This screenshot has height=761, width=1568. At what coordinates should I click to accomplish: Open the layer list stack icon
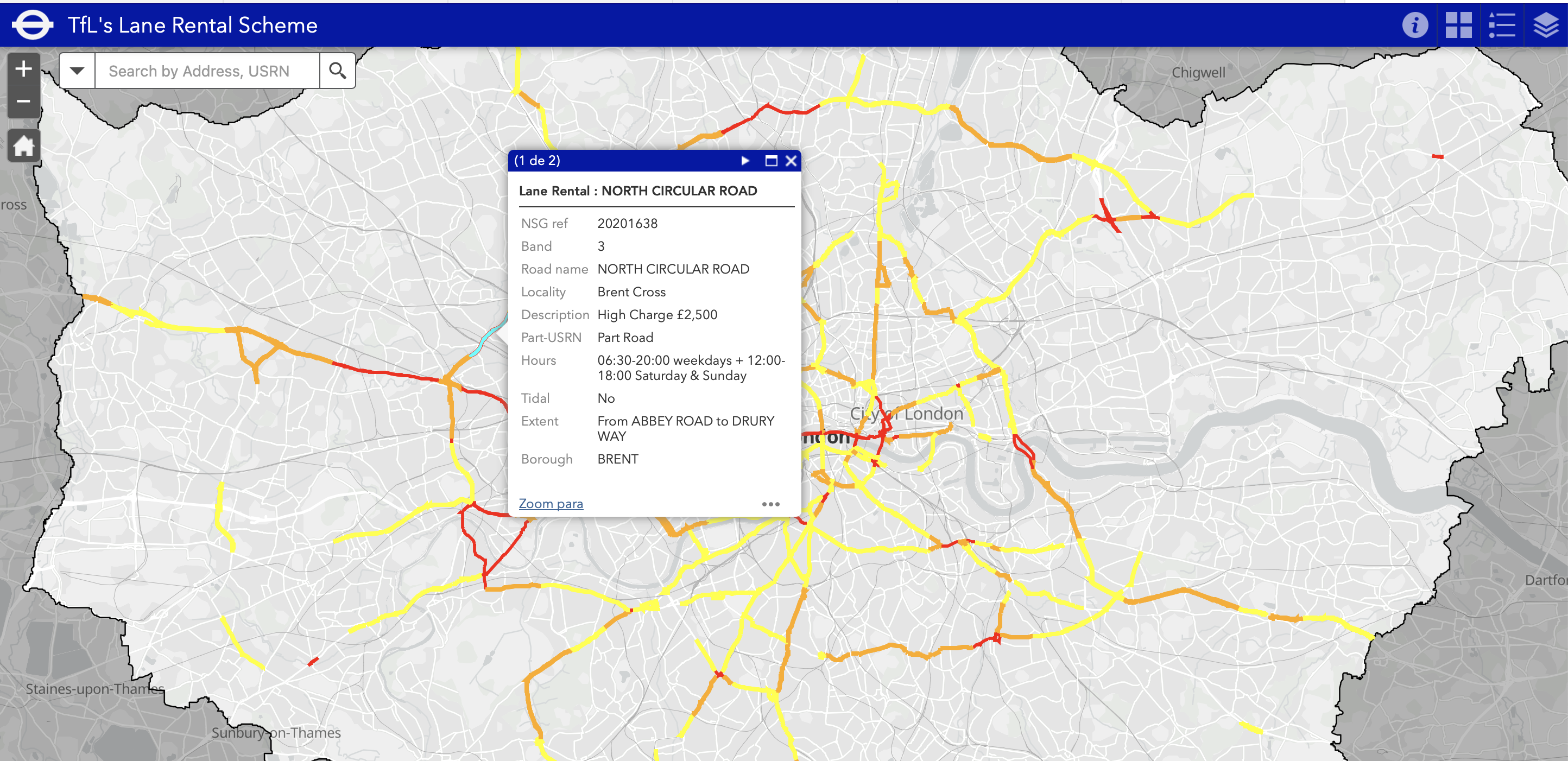(x=1546, y=26)
